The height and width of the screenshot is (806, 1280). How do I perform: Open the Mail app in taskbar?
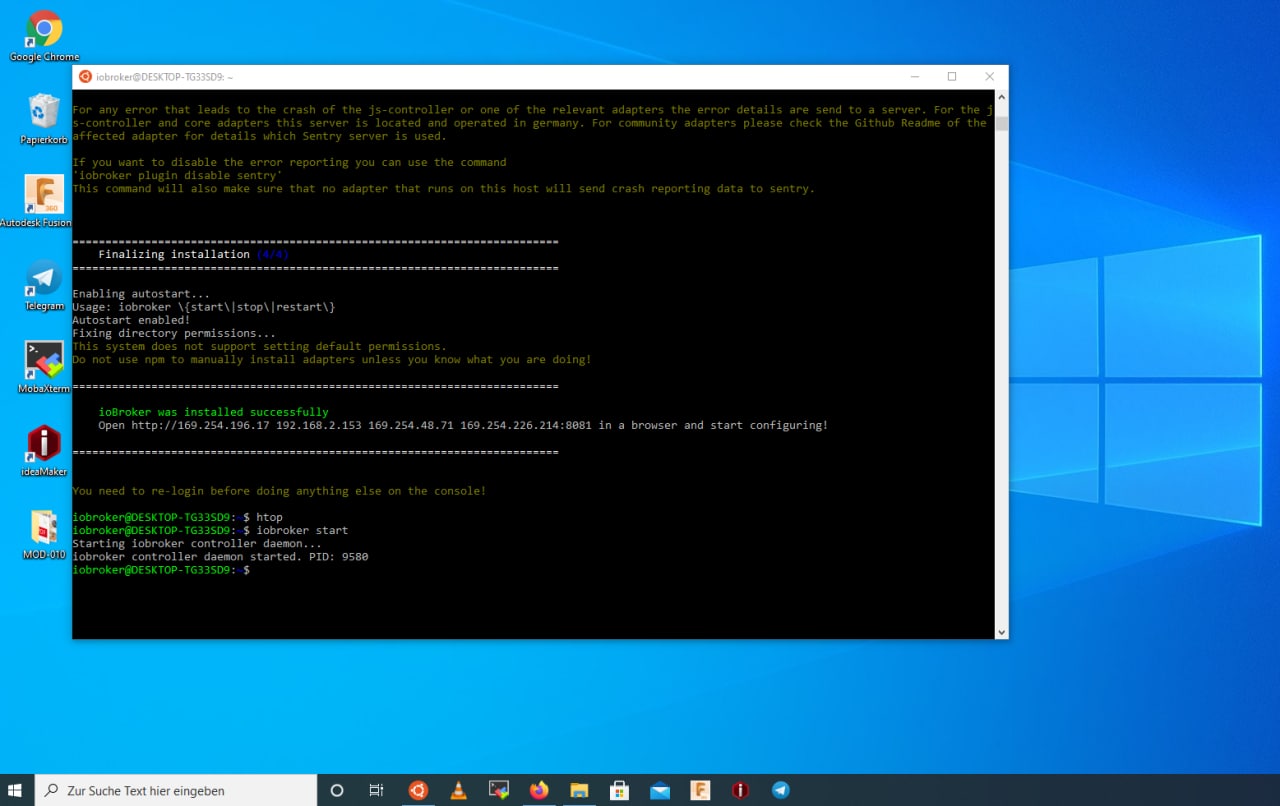pos(660,790)
